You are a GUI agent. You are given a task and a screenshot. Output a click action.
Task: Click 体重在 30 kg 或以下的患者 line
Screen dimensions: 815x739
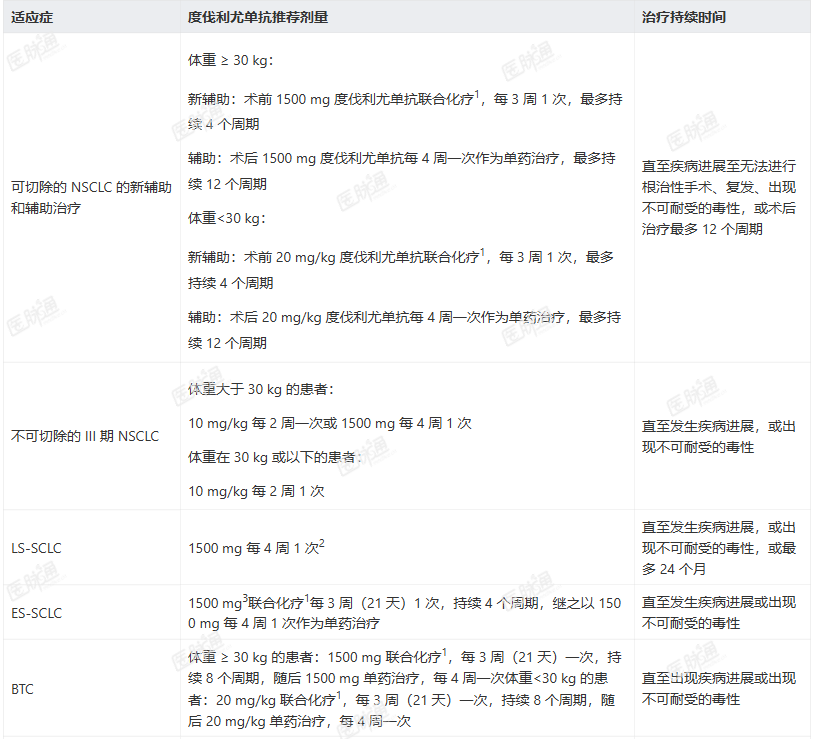point(274,457)
